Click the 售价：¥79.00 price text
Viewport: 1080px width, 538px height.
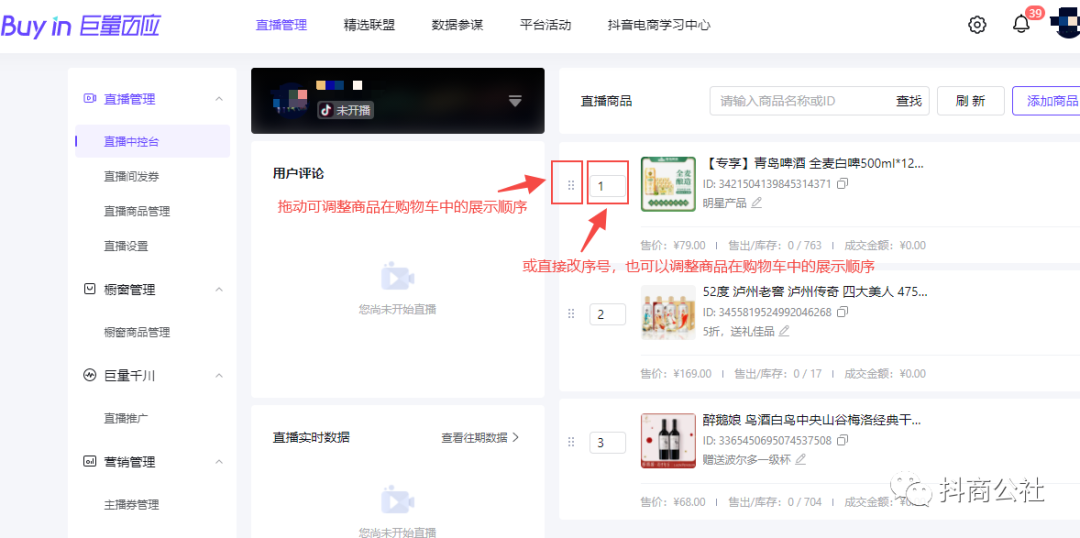[x=673, y=245]
